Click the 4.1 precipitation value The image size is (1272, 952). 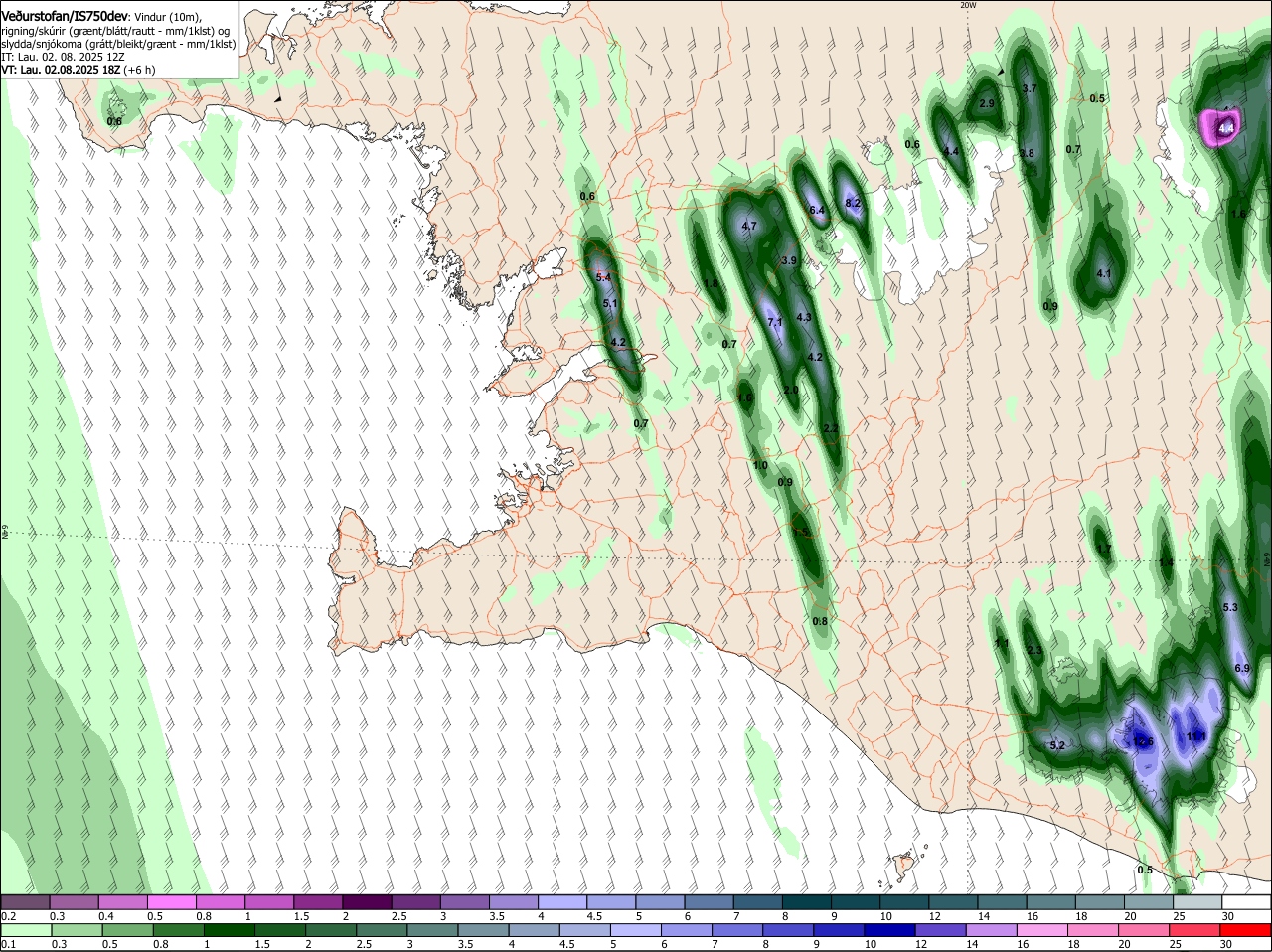[1103, 273]
